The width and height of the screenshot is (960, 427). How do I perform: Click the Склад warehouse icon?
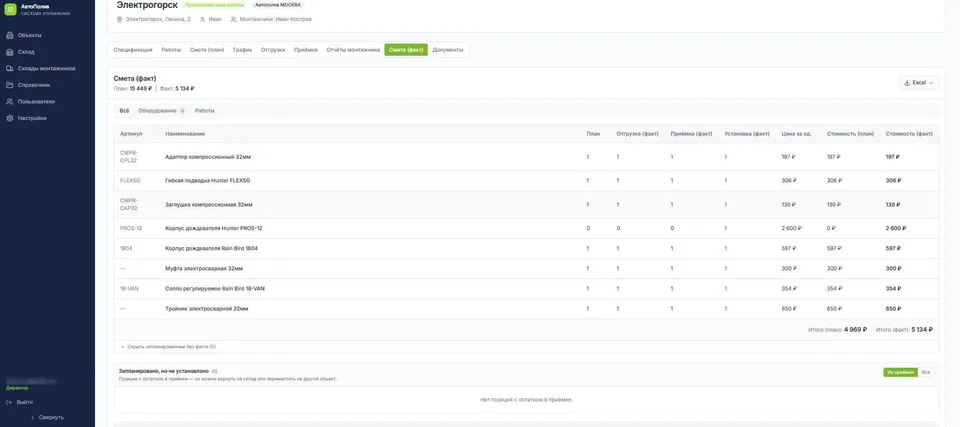(10, 52)
